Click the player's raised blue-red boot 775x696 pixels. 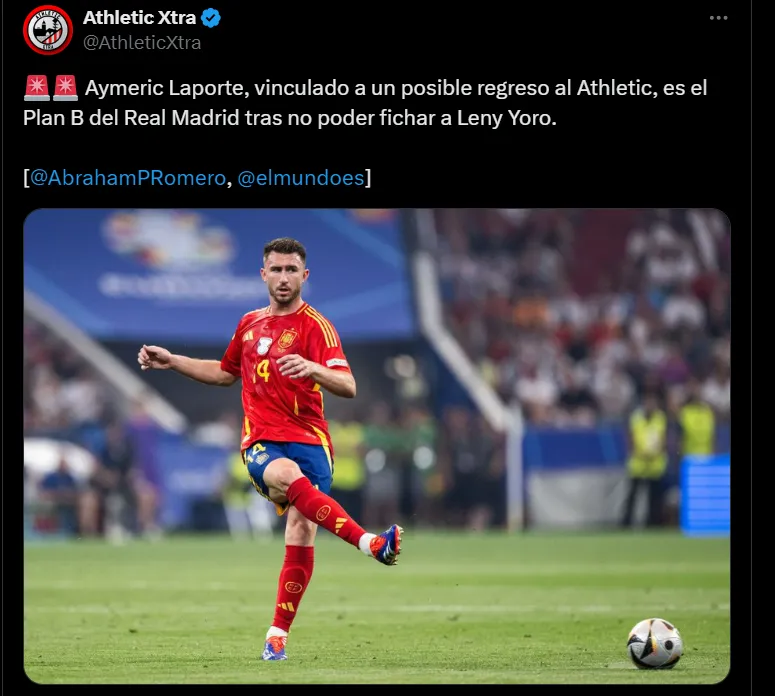pos(387,545)
